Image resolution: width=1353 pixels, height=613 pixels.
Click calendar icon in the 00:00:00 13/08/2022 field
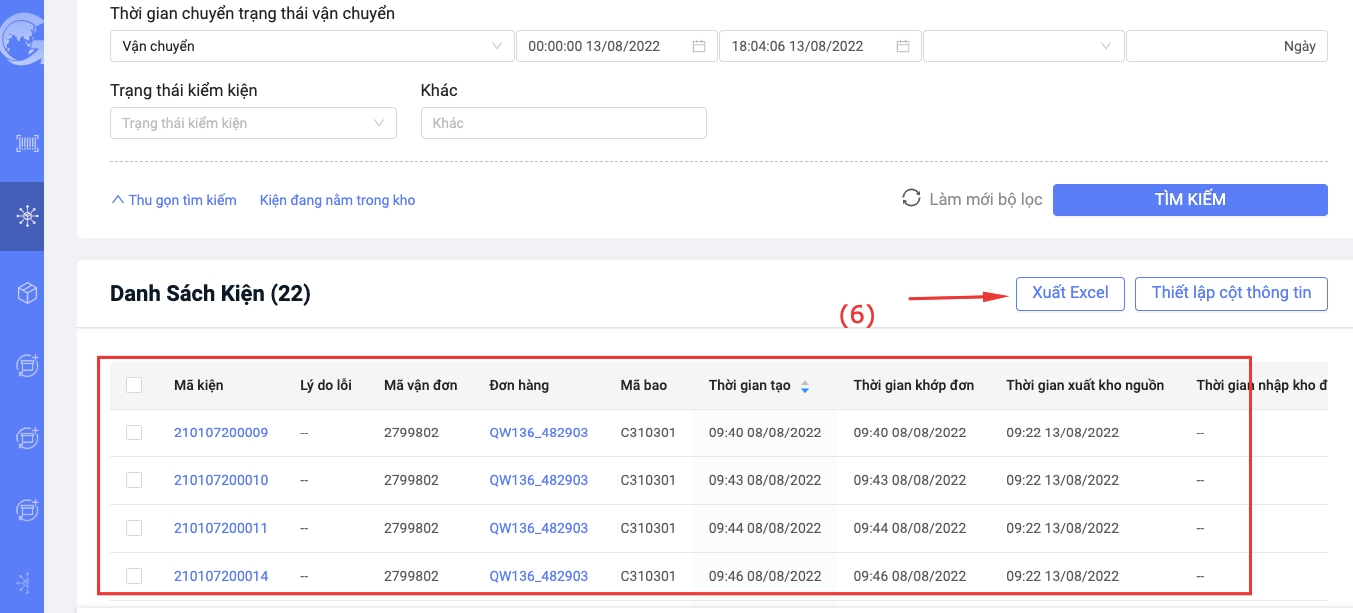[699, 46]
